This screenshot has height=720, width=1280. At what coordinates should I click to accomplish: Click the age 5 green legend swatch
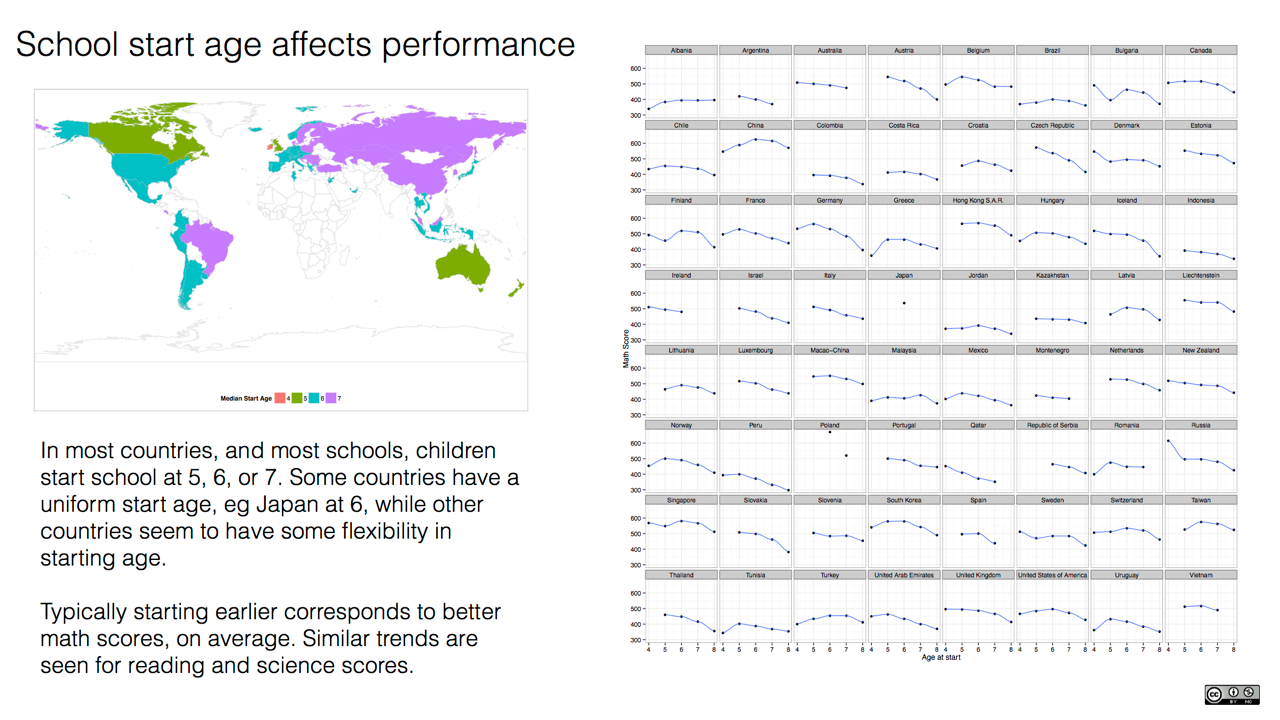297,398
